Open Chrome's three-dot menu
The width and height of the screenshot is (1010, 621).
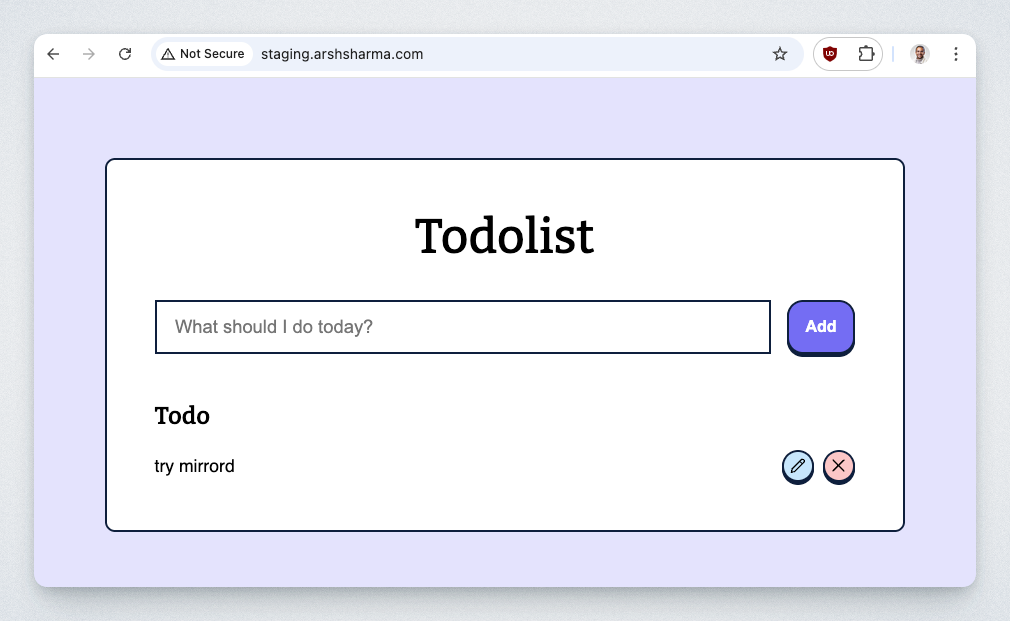click(956, 54)
